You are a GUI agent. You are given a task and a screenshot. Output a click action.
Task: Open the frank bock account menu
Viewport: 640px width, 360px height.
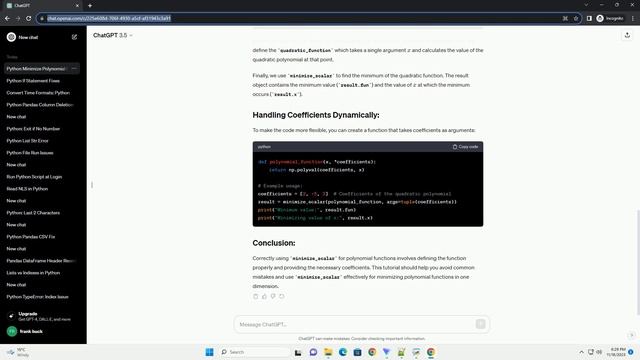(43, 331)
